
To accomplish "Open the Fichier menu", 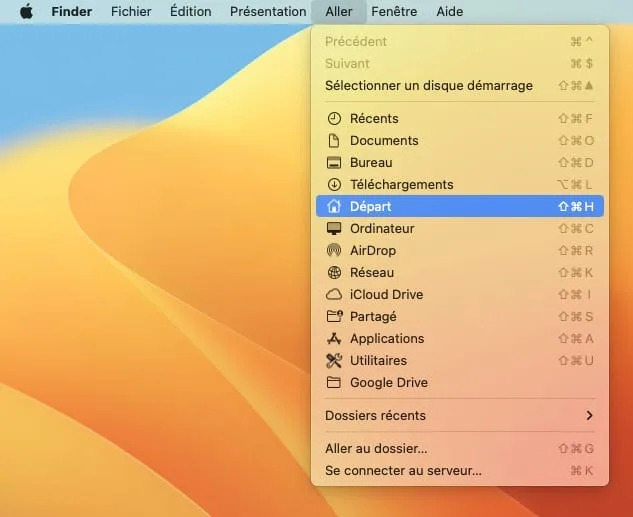I will pyautogui.click(x=131, y=12).
